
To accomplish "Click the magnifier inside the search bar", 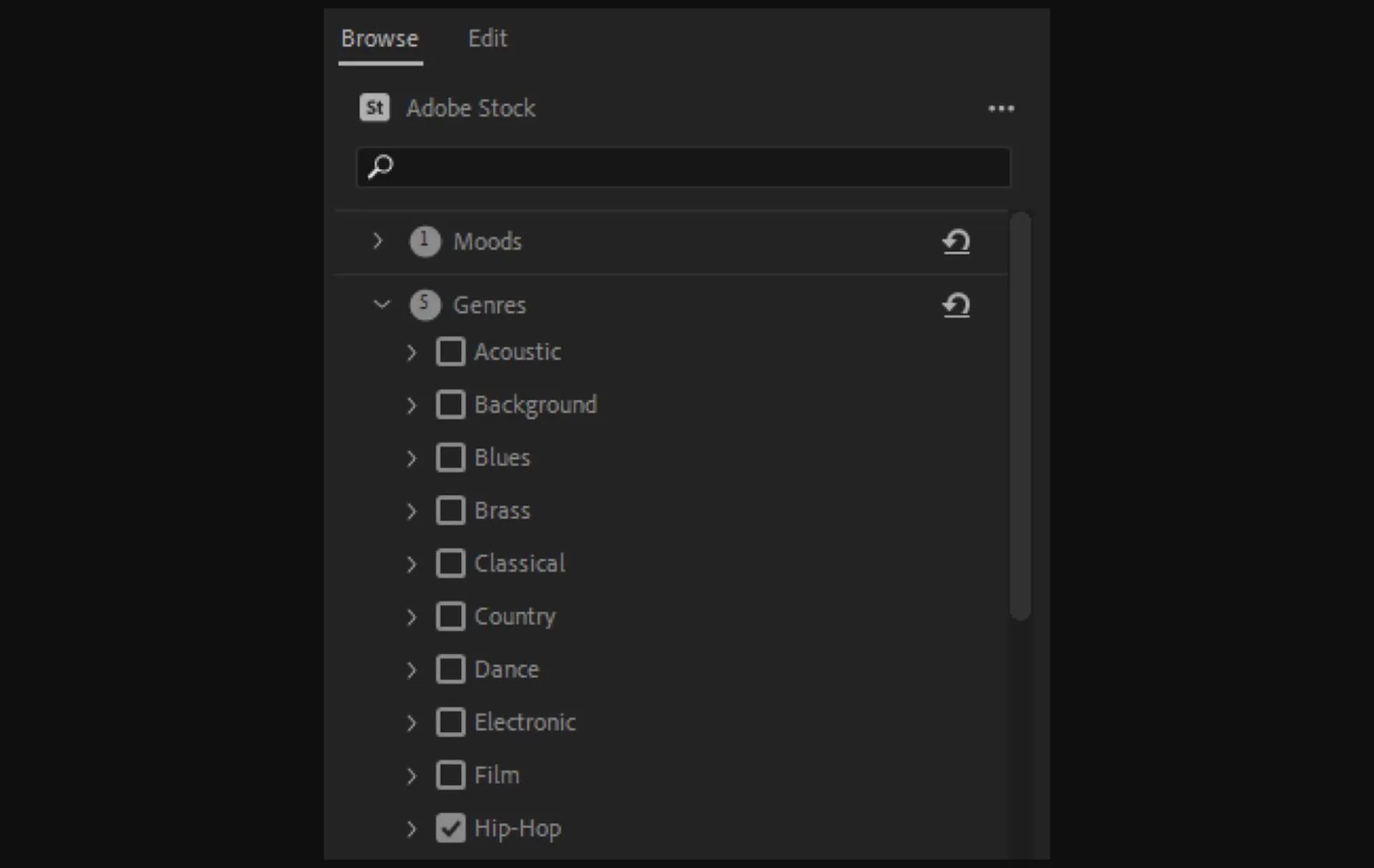I will click(380, 167).
